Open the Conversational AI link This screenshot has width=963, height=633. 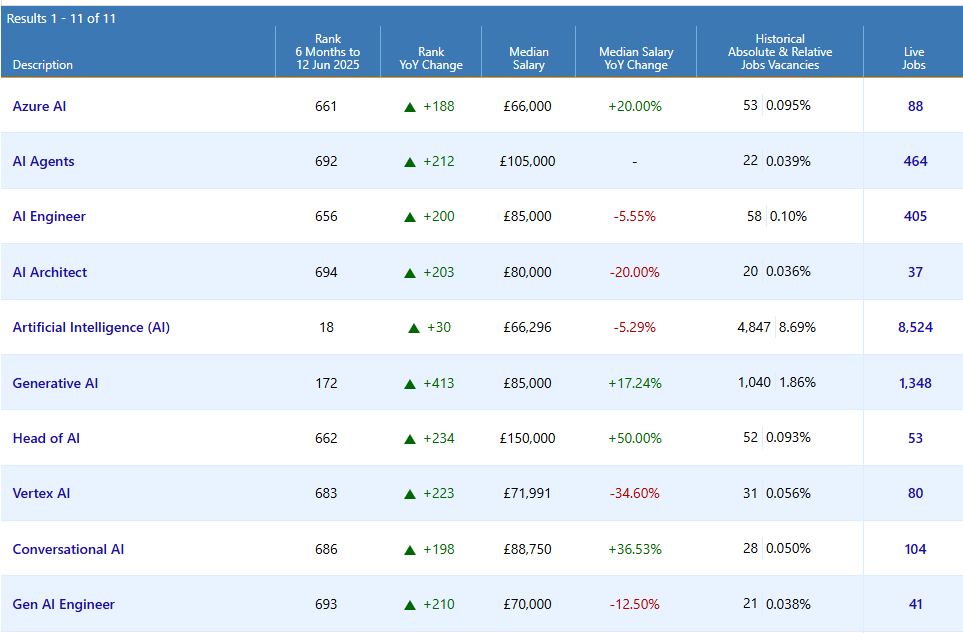pyautogui.click(x=68, y=549)
